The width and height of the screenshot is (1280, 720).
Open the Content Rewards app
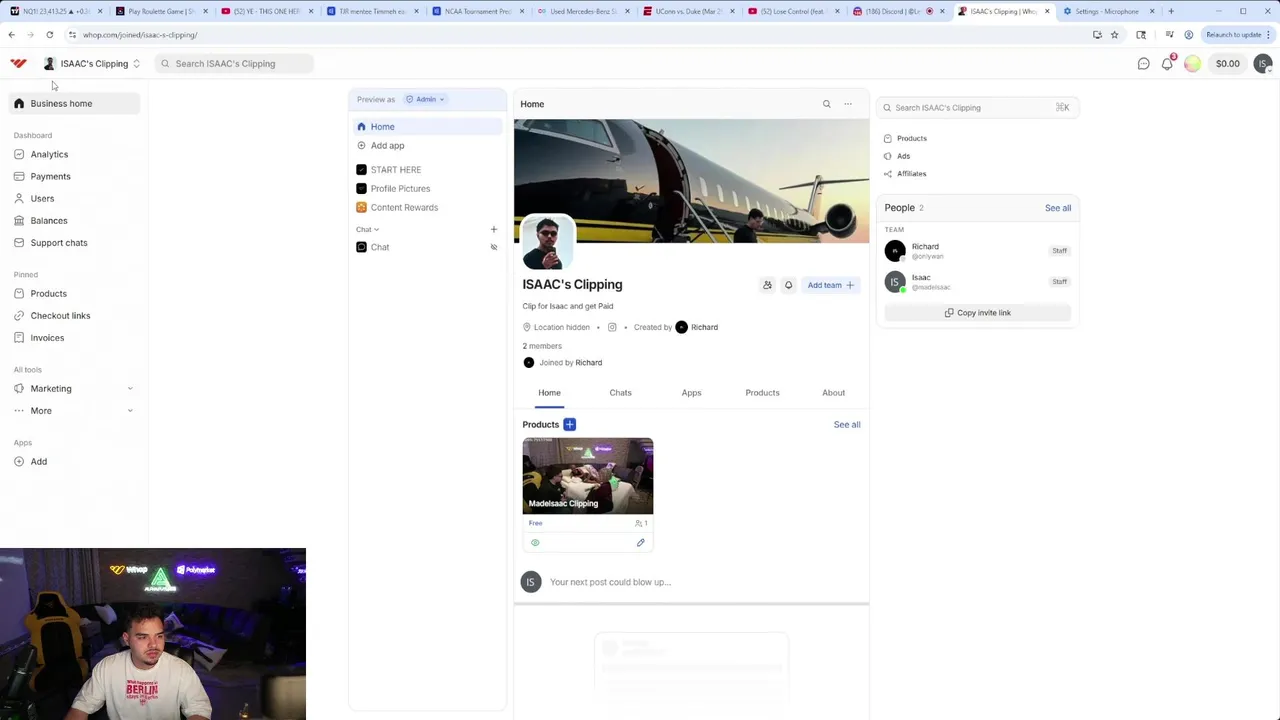tap(404, 208)
